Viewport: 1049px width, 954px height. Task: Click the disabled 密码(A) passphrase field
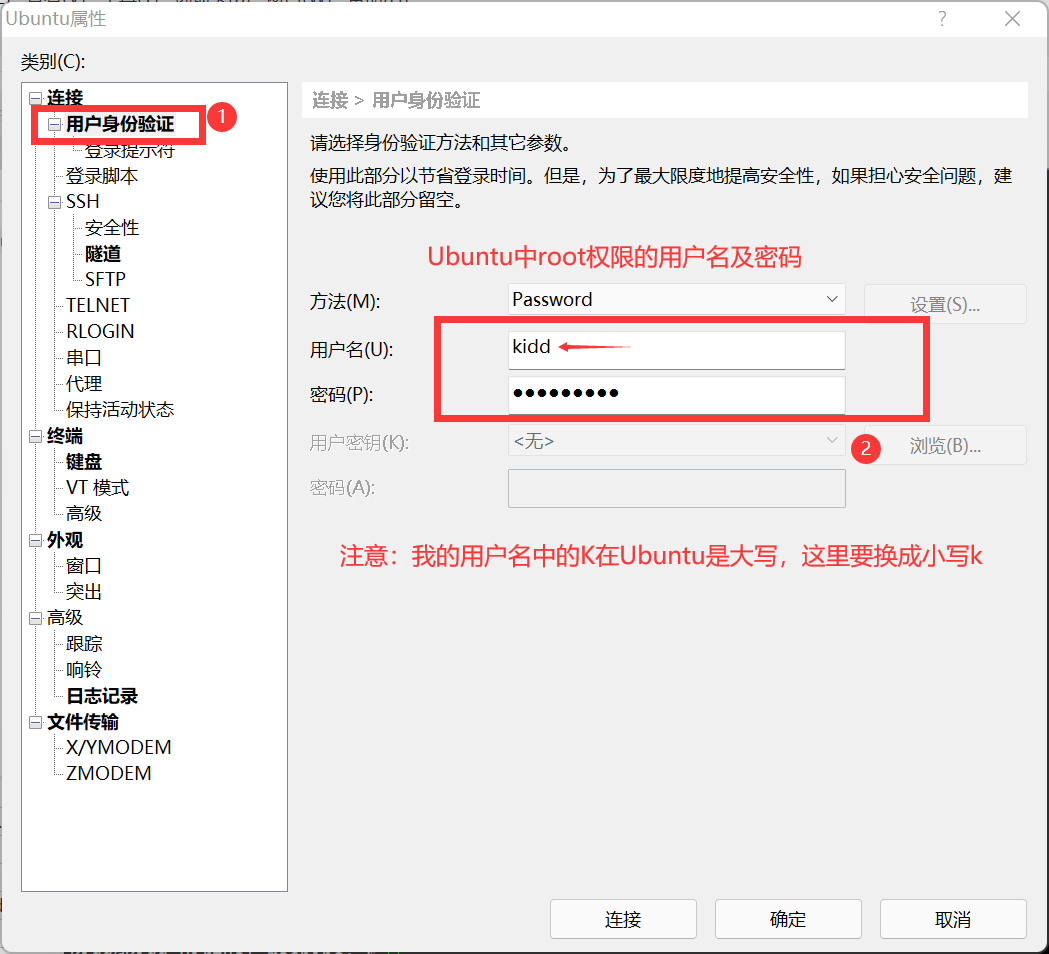coord(676,488)
